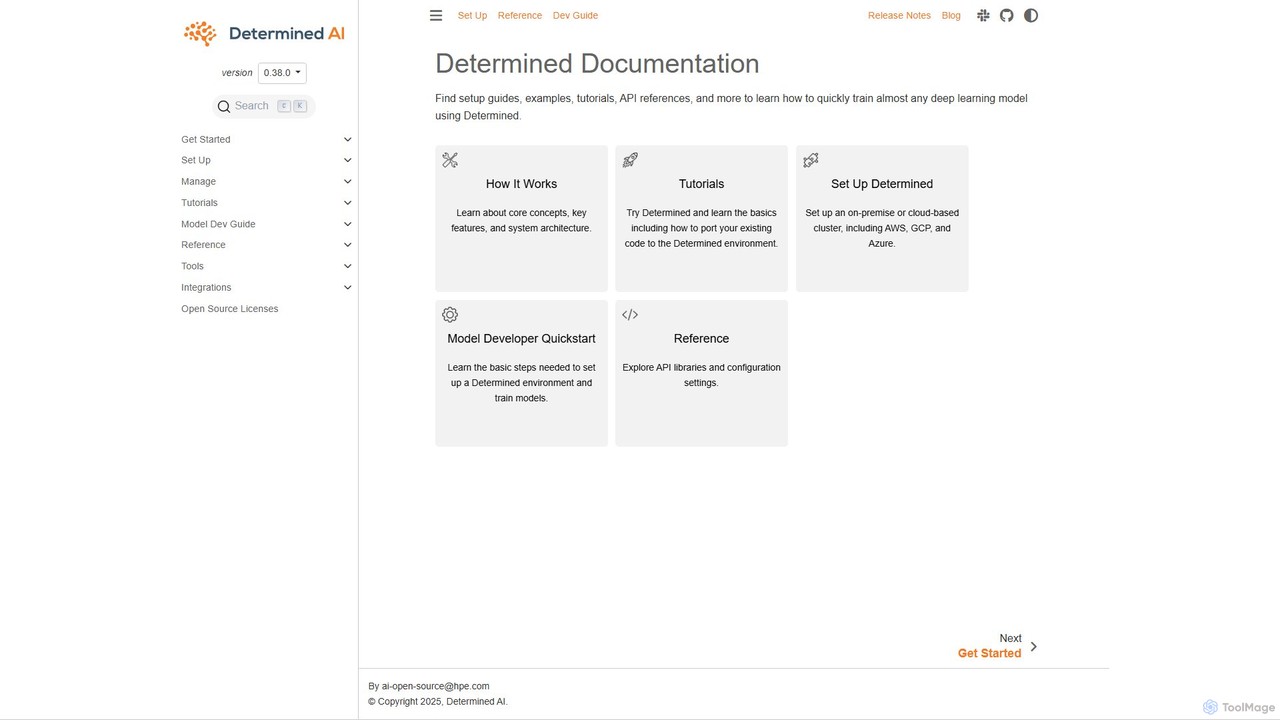Click the tools icon on How It Works card
The width and height of the screenshot is (1280, 720).
coord(450,160)
